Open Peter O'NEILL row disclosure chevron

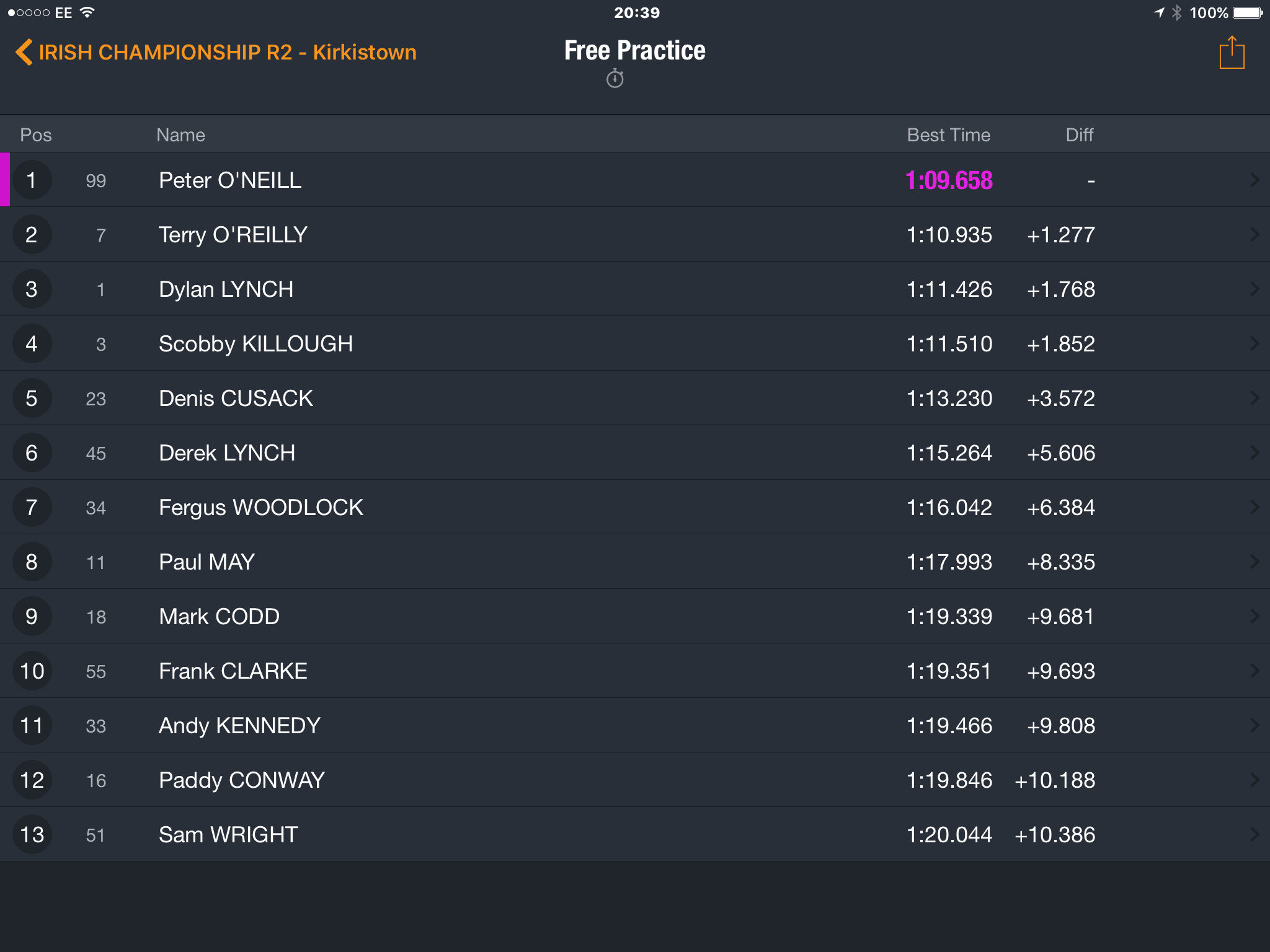tap(1254, 180)
